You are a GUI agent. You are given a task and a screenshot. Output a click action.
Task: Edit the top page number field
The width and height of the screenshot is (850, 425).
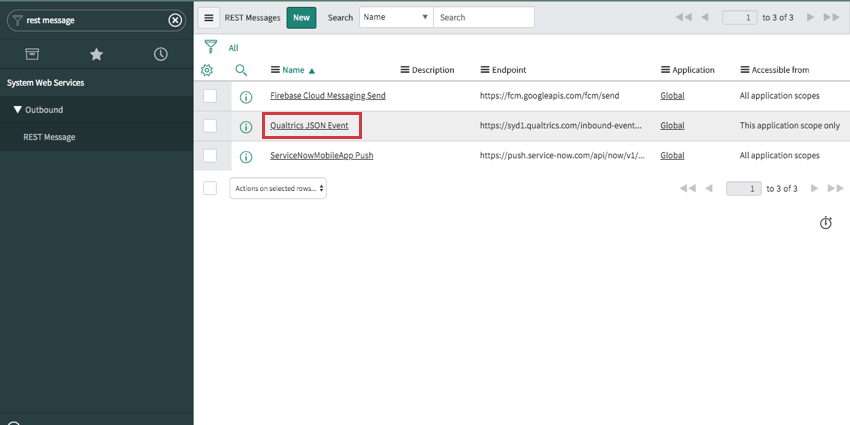(739, 17)
